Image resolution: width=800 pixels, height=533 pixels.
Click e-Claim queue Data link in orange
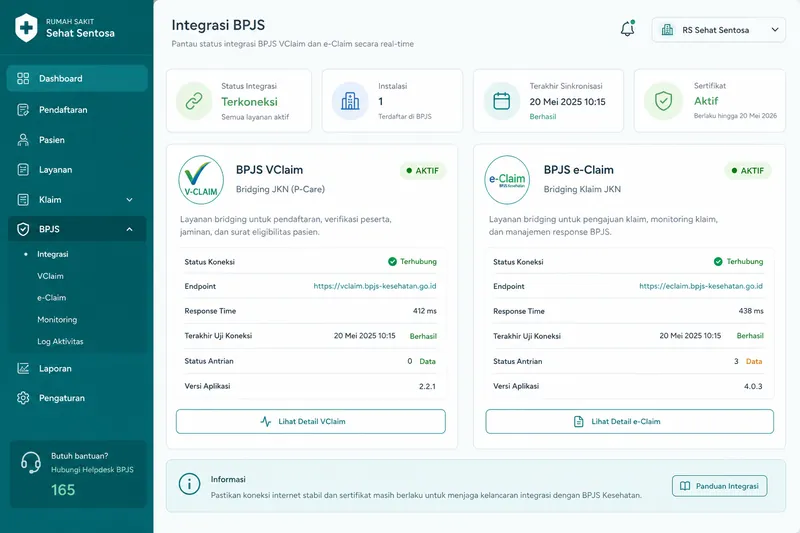click(x=754, y=361)
